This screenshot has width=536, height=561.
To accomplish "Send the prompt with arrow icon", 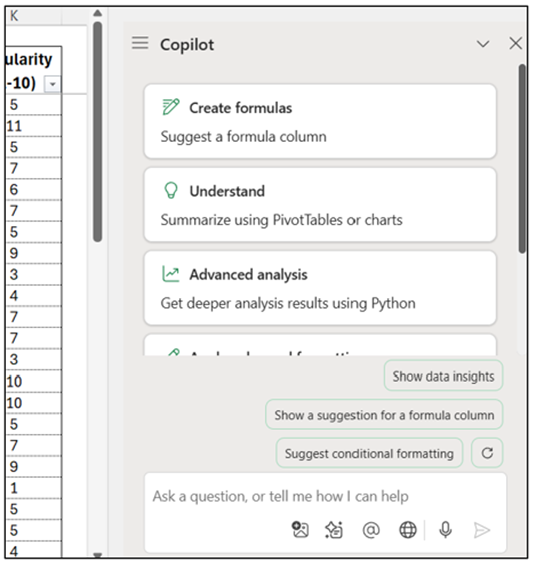I will coord(481,530).
